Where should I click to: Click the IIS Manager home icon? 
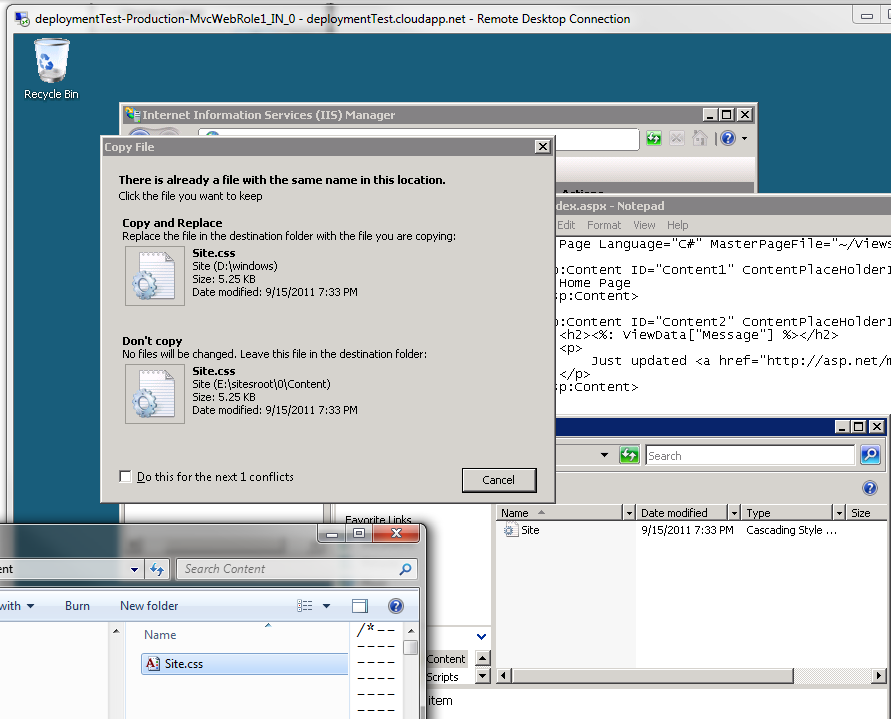click(x=700, y=138)
